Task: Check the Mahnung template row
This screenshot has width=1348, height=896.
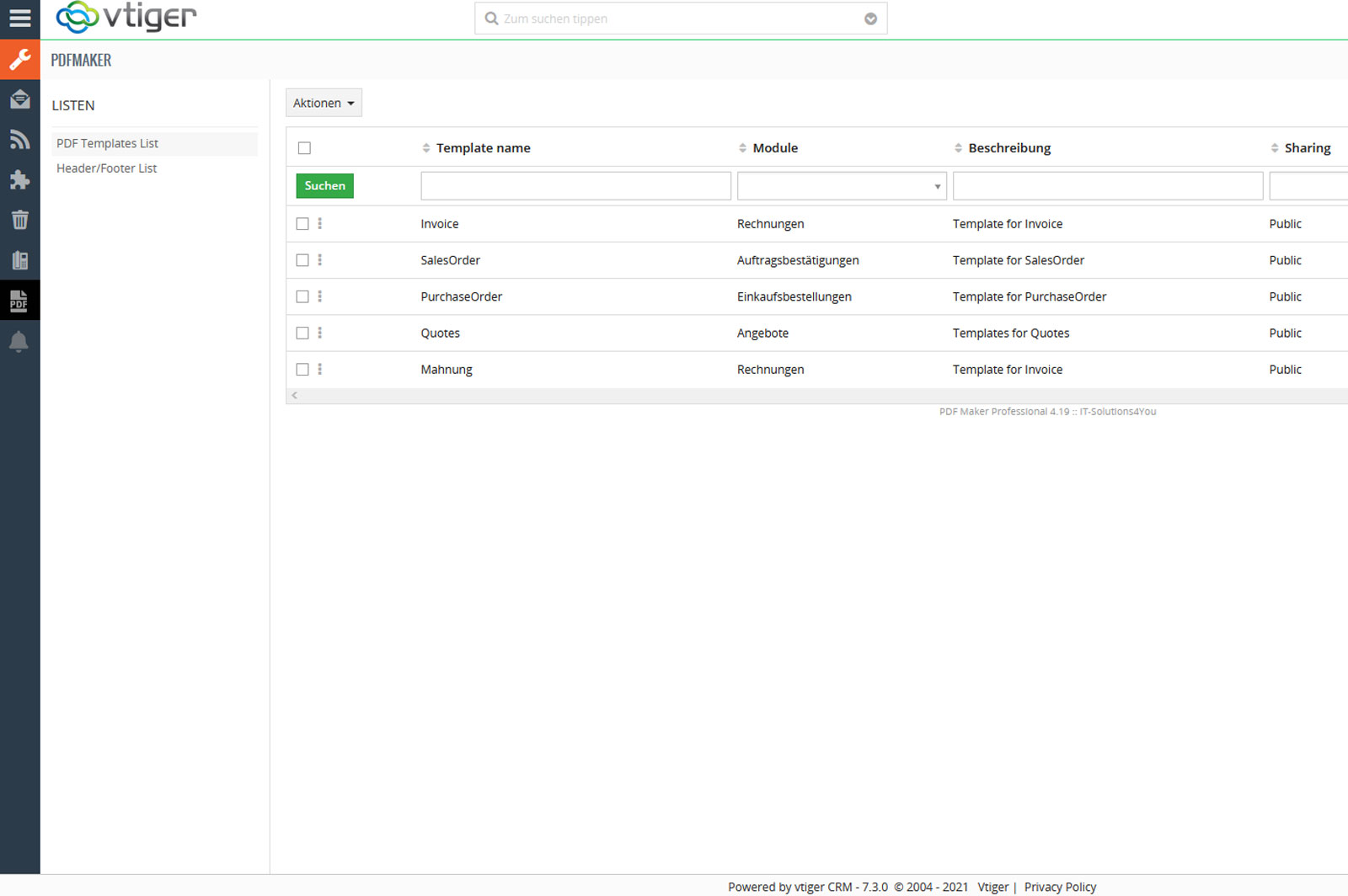Action: [302, 369]
